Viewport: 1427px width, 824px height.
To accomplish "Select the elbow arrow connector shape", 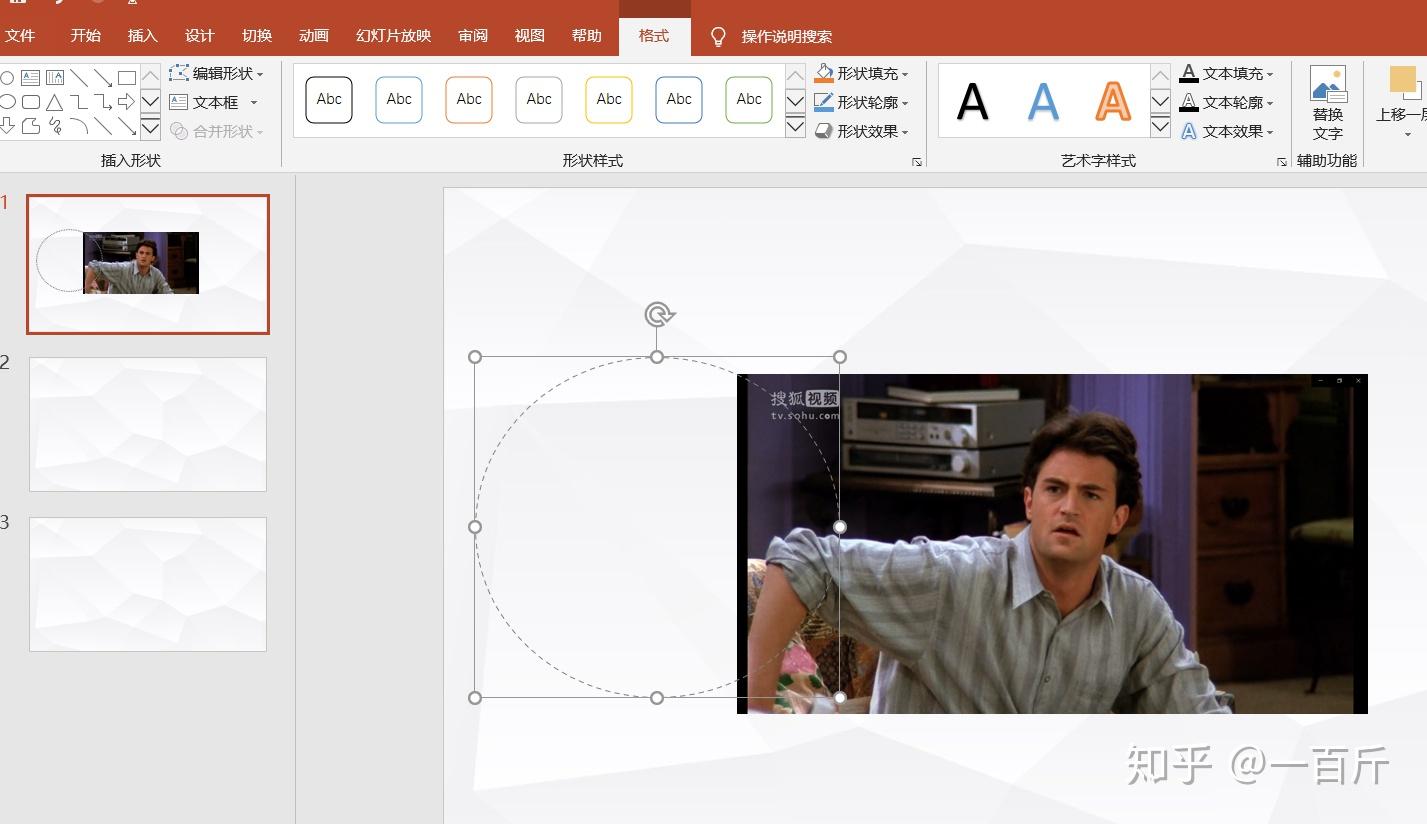I will [x=102, y=102].
